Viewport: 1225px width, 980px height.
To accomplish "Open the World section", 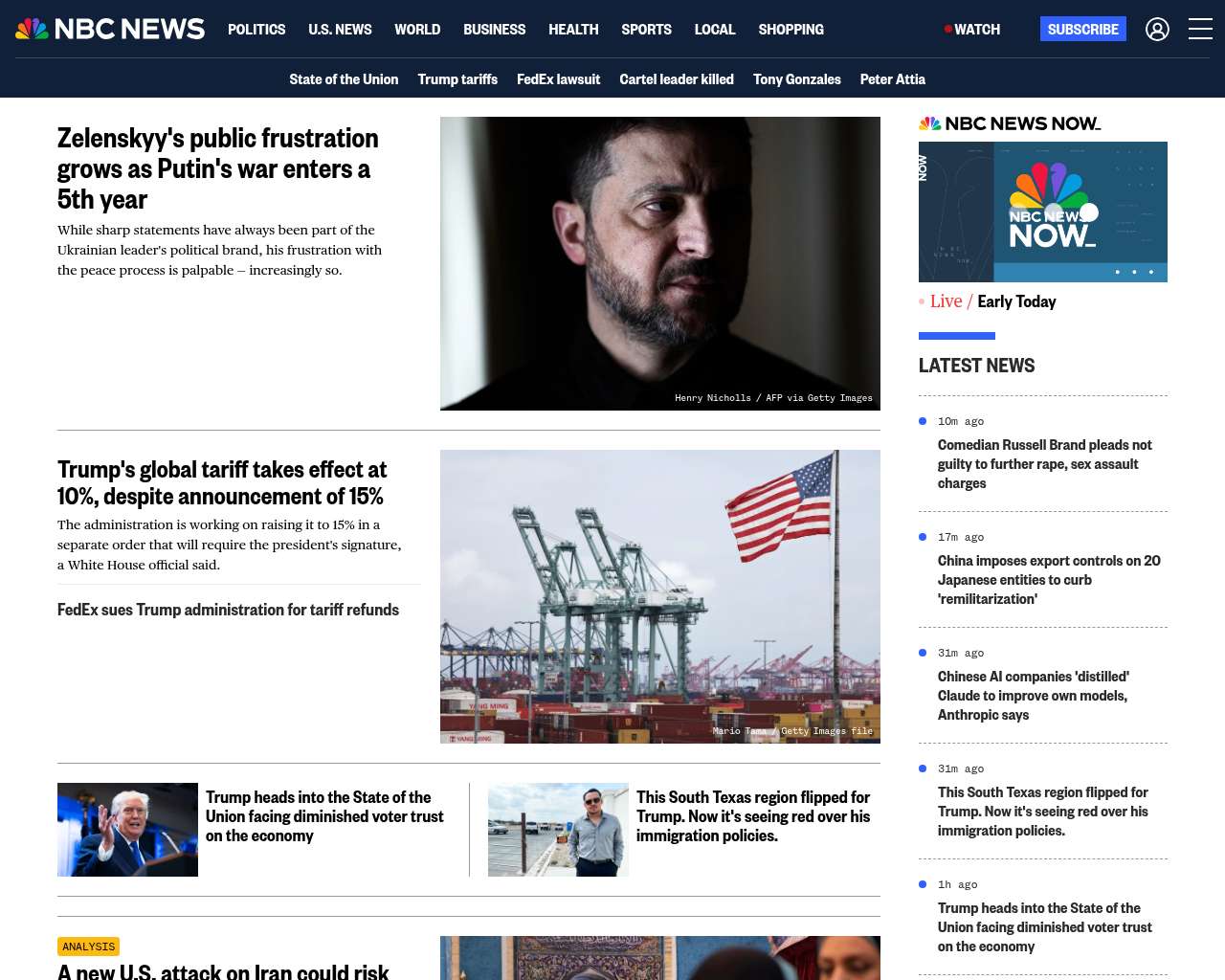I will 417,30.
